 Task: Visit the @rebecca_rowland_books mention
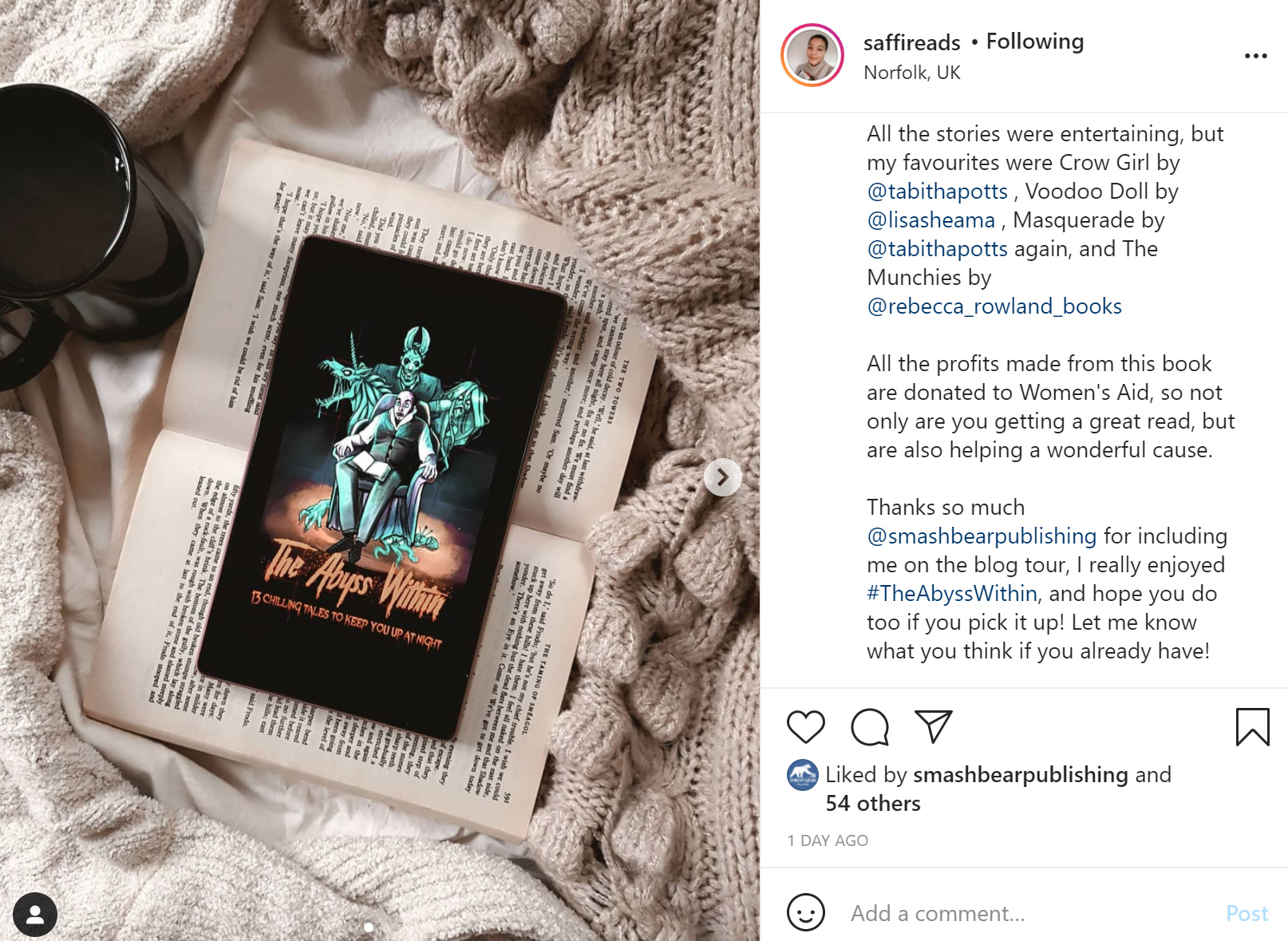click(x=994, y=306)
